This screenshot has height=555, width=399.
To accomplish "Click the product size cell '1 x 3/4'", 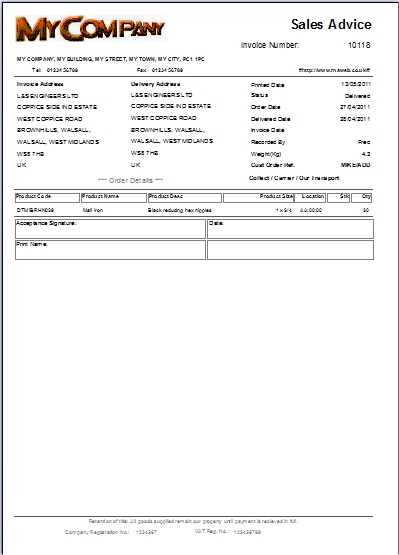I will tap(284, 210).
